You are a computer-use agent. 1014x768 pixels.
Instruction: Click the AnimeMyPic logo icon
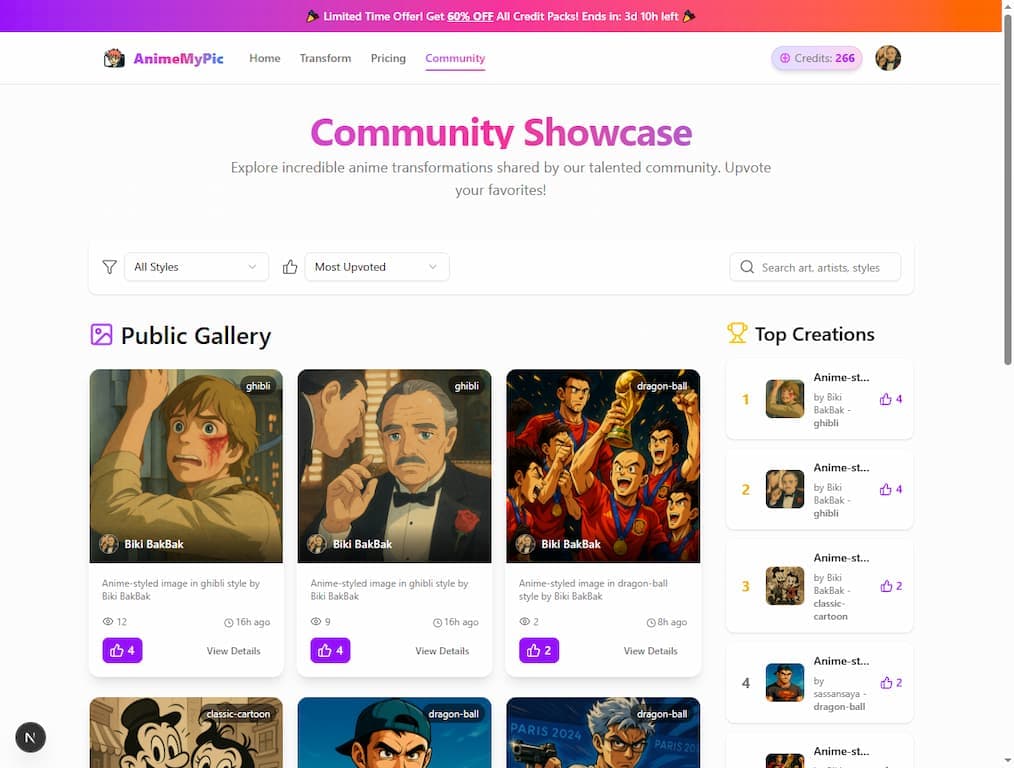pyautogui.click(x=114, y=58)
